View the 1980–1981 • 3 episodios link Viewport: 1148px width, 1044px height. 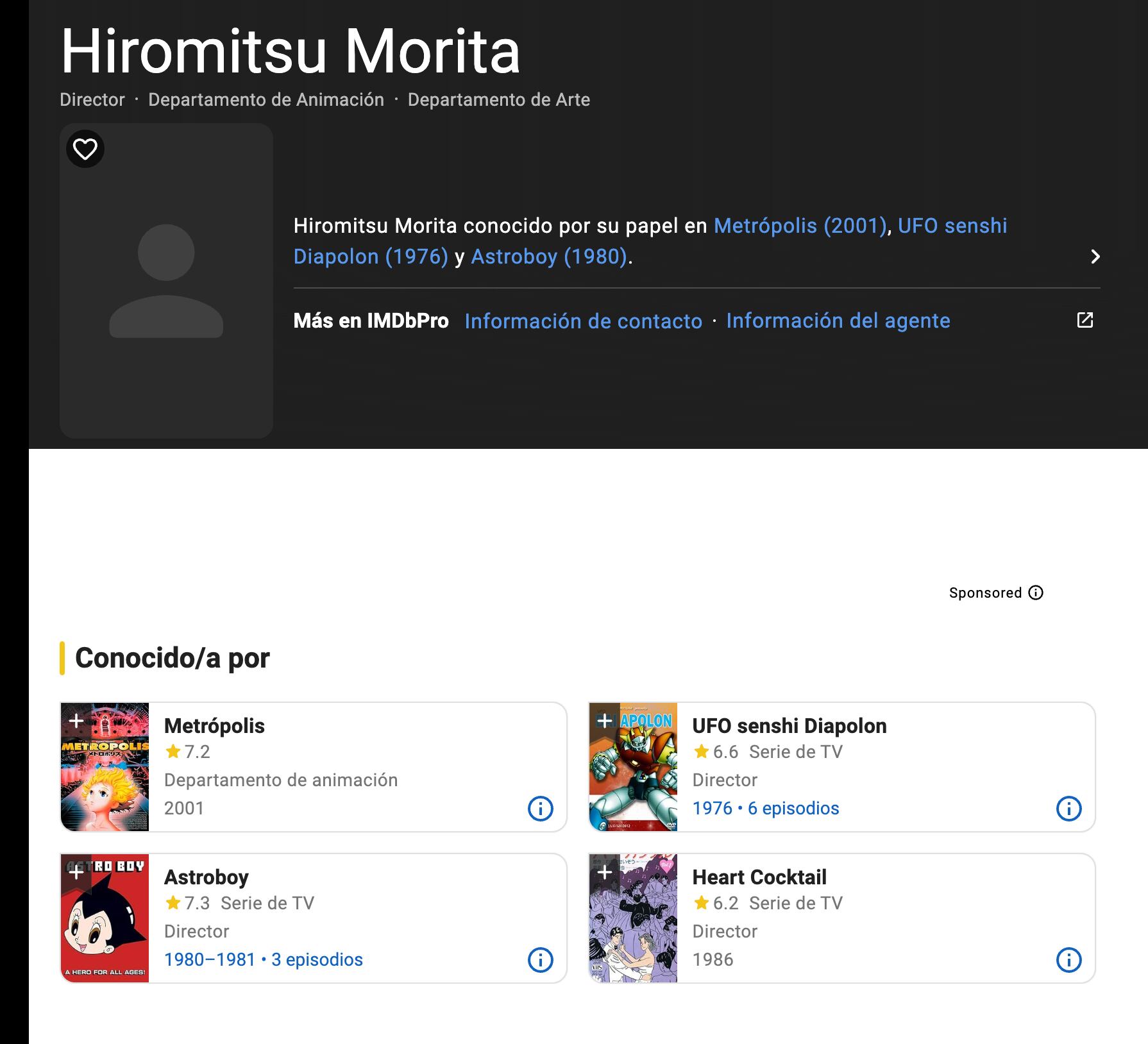pyautogui.click(x=264, y=959)
